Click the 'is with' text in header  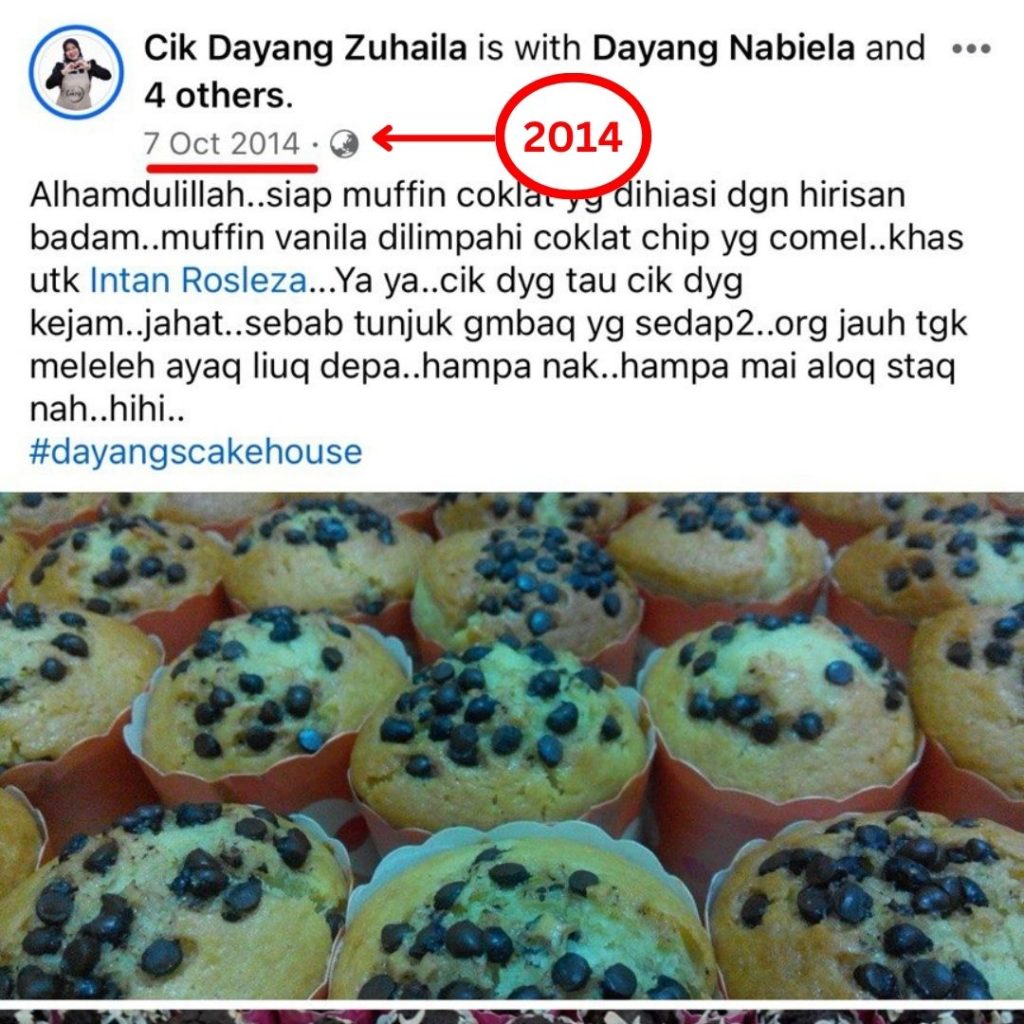pyautogui.click(x=530, y=48)
